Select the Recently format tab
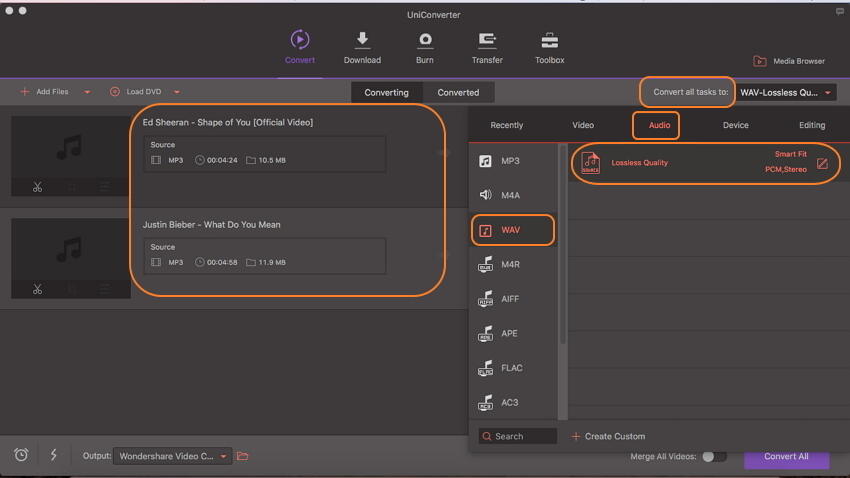This screenshot has height=478, width=850. [506, 125]
